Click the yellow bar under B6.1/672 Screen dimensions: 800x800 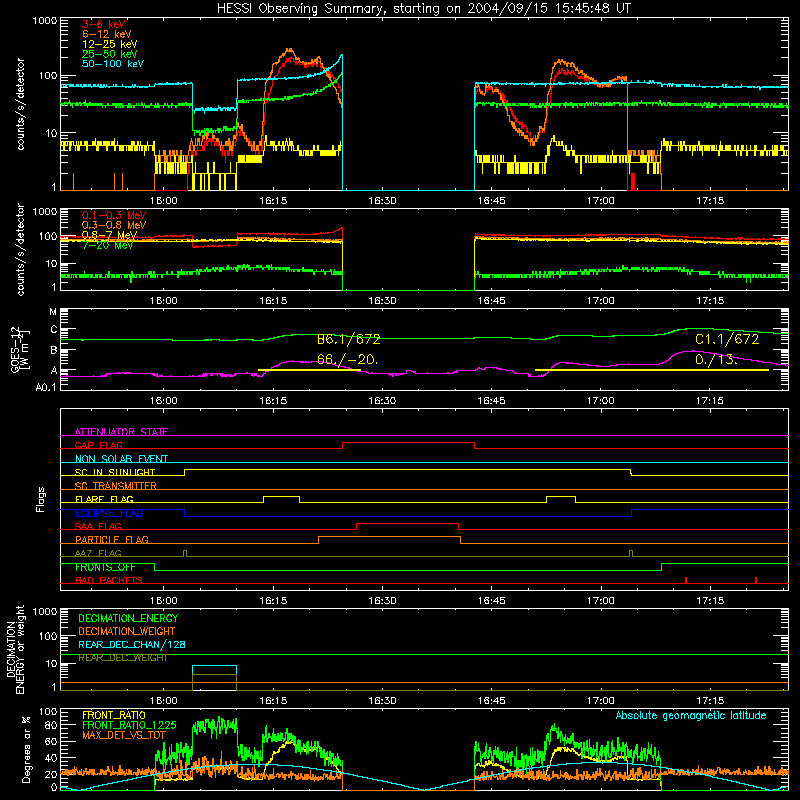click(x=310, y=370)
